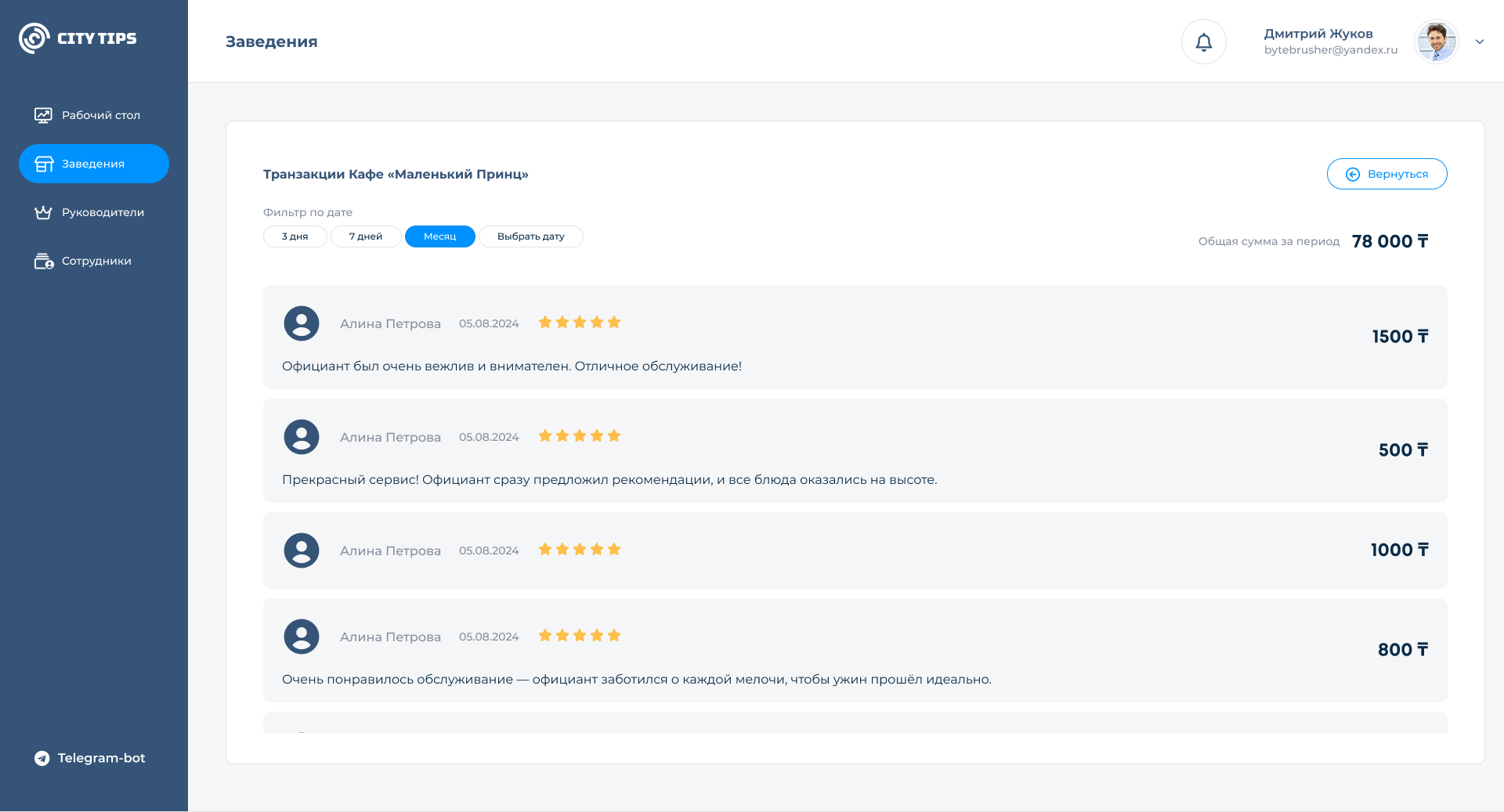Click the avatar on the 800 ₸ transaction
The height and width of the screenshot is (812, 1504).
pyautogui.click(x=302, y=637)
